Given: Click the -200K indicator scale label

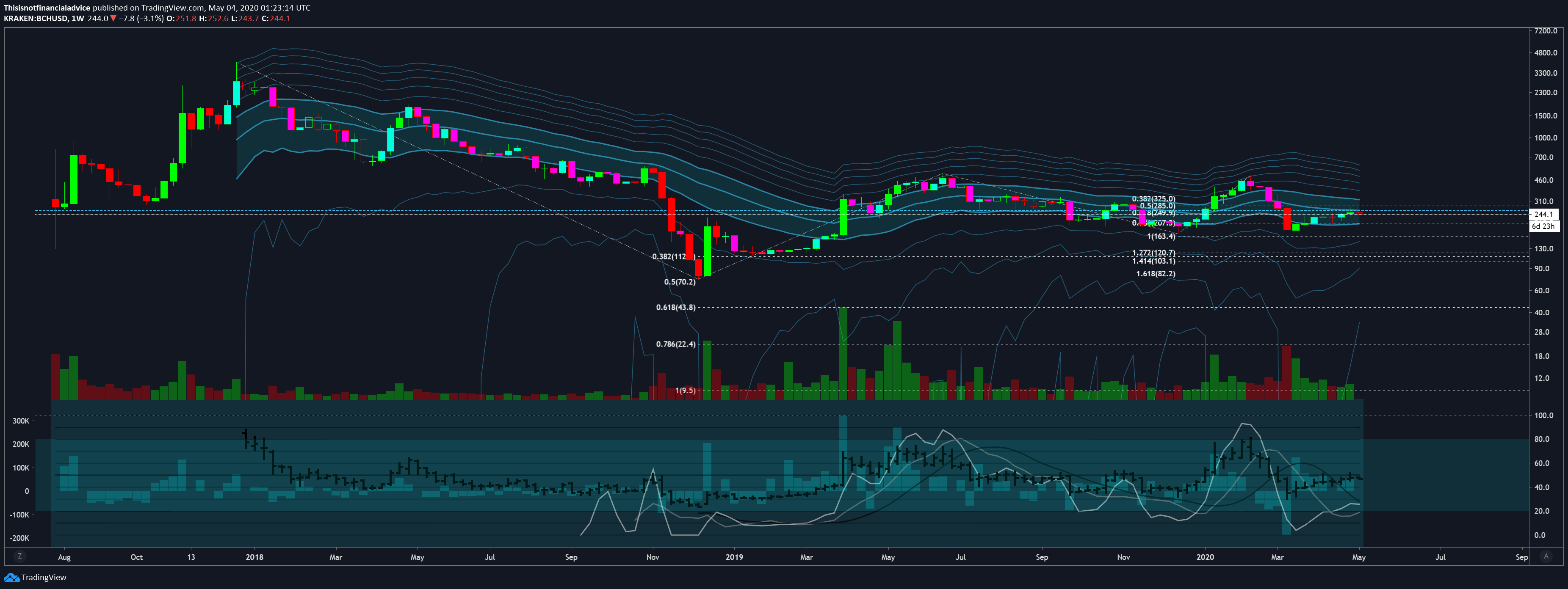Looking at the screenshot, I should [x=19, y=538].
